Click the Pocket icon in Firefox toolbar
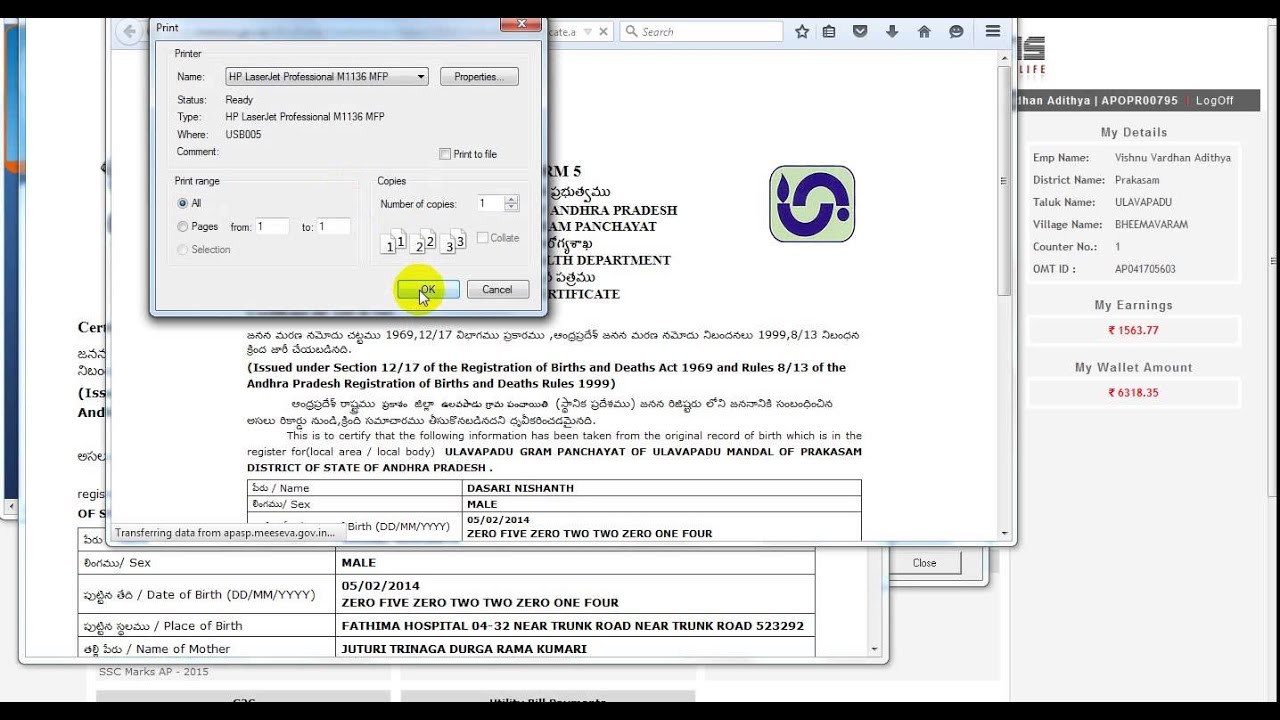Screen dimensions: 1280x720 (x=860, y=32)
